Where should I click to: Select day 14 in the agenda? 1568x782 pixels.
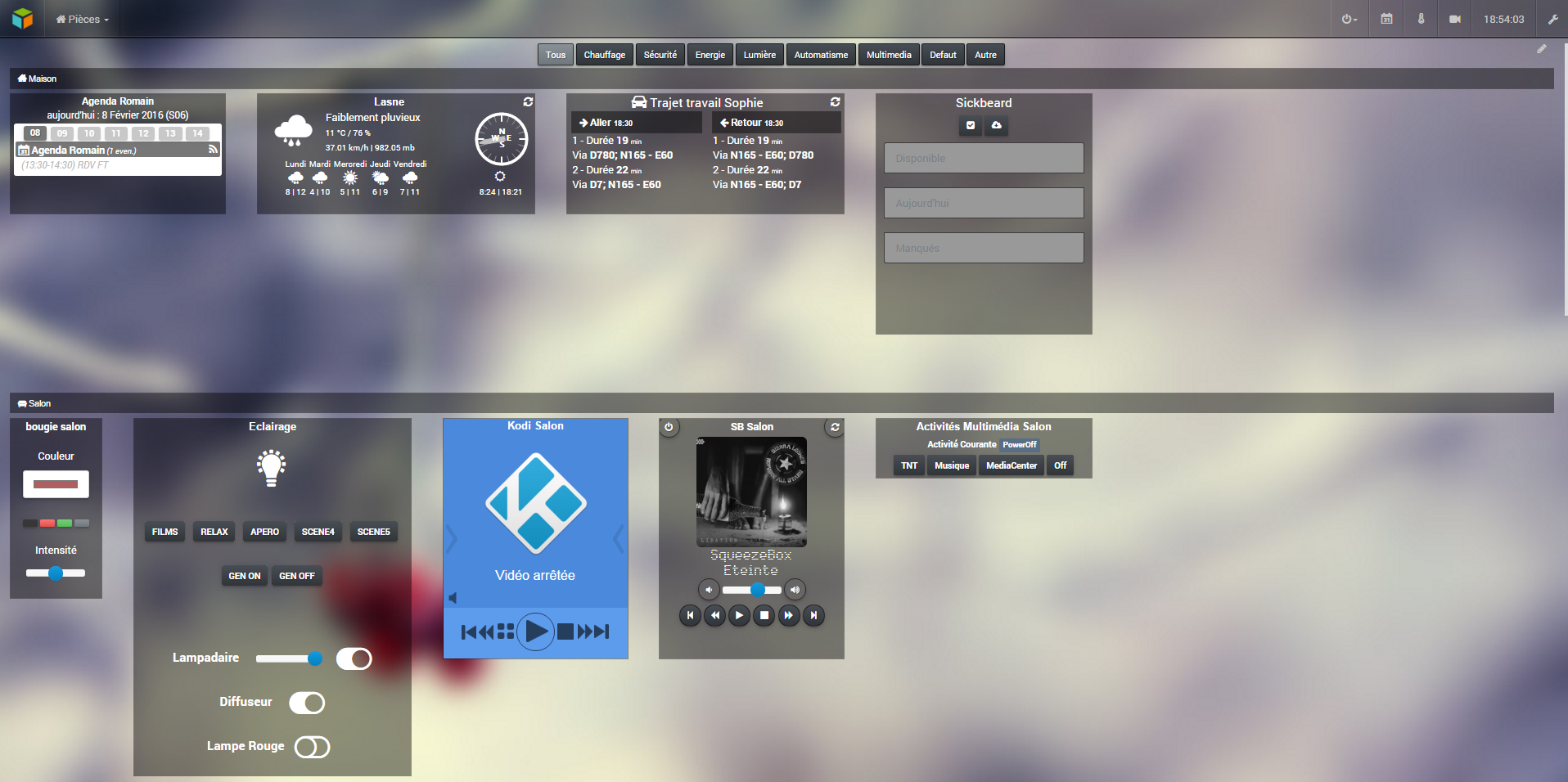[x=197, y=133]
